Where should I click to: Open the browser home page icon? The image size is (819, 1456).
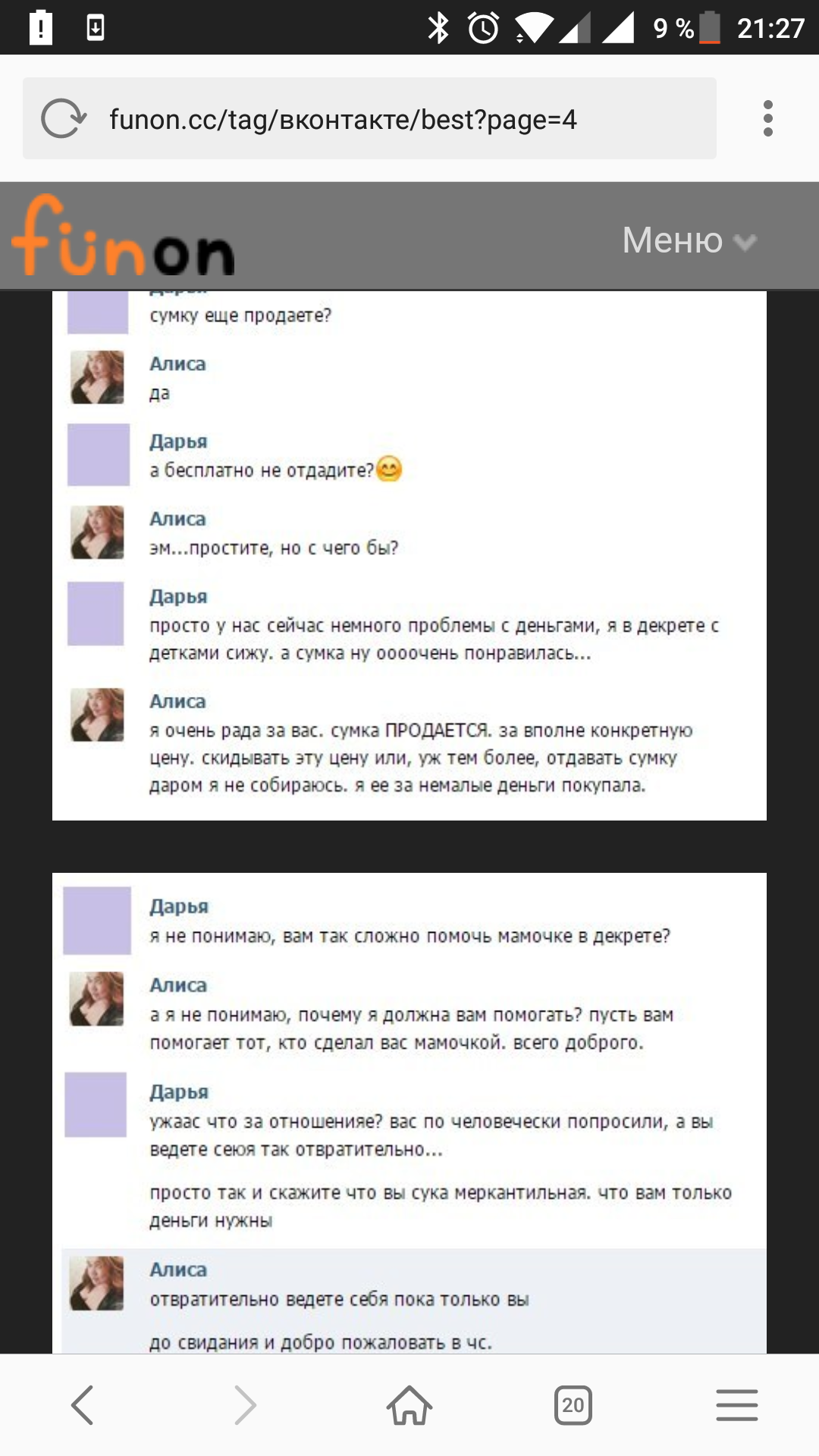(x=409, y=1404)
